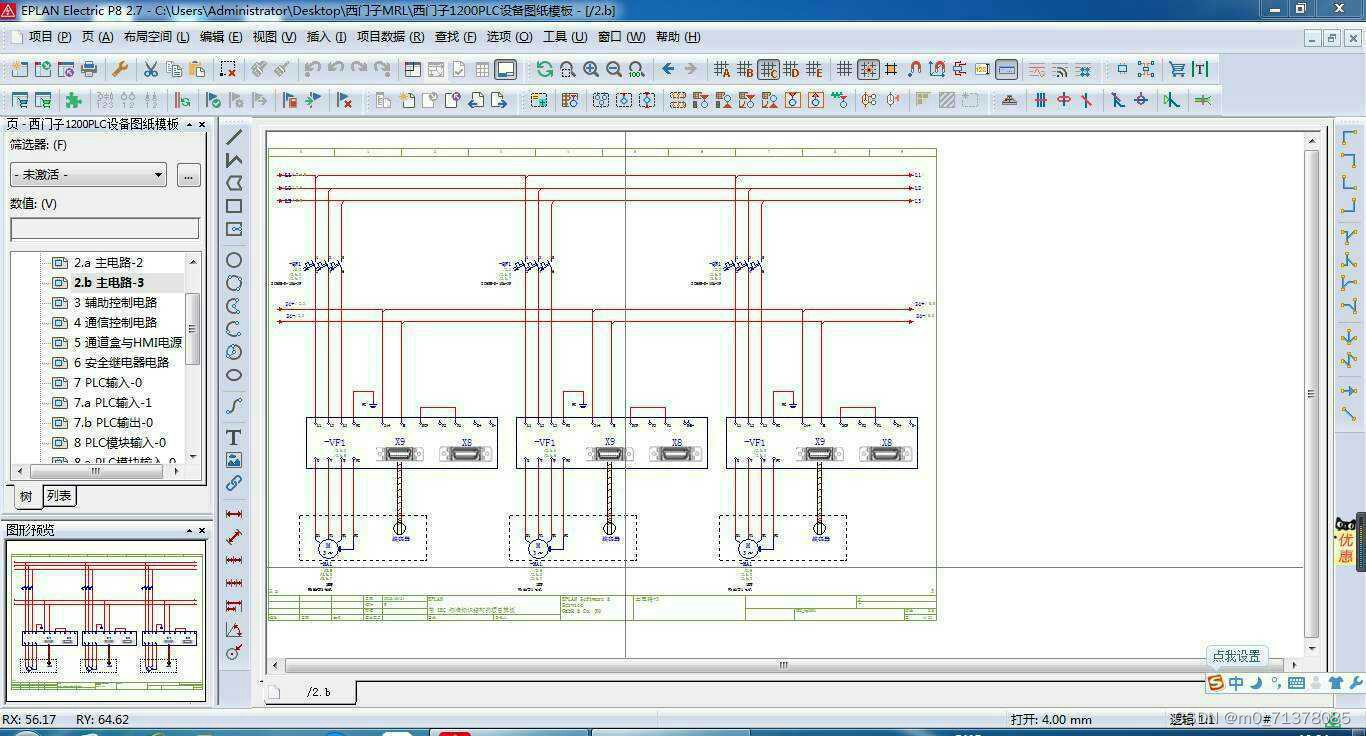Select the linear dimension tool icon
1366x736 pixels.
coord(234,514)
